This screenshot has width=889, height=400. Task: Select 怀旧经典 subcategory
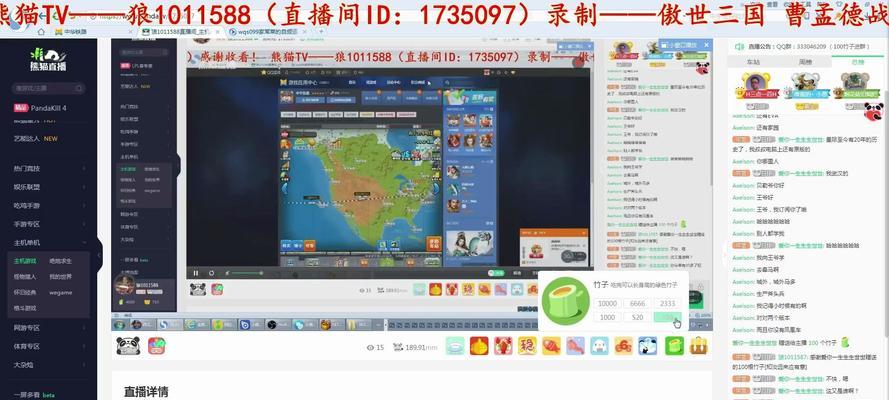[25, 293]
